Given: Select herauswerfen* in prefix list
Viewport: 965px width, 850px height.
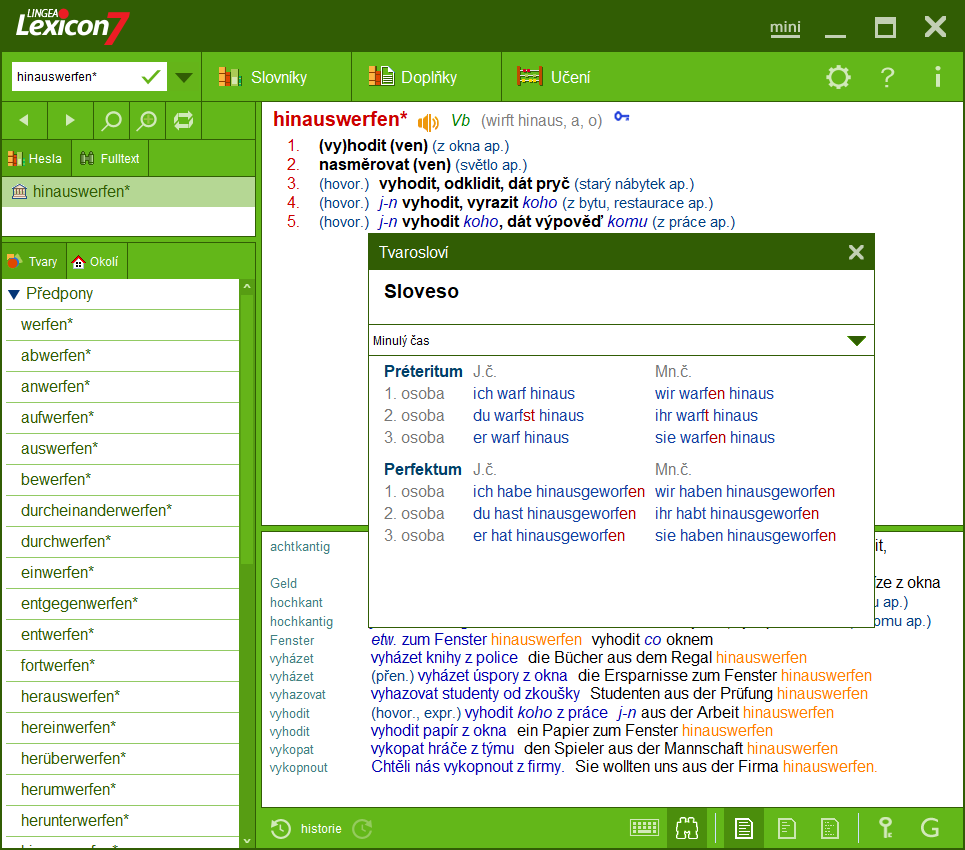Looking at the screenshot, I should pyautogui.click(x=122, y=697).
